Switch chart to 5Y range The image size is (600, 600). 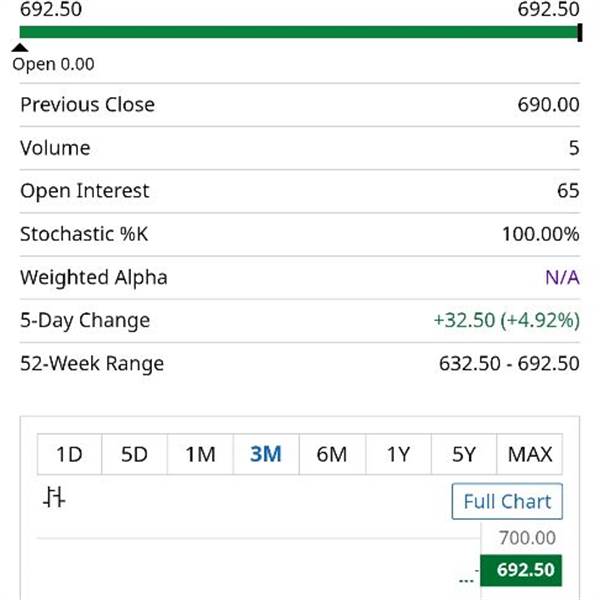pyautogui.click(x=464, y=454)
